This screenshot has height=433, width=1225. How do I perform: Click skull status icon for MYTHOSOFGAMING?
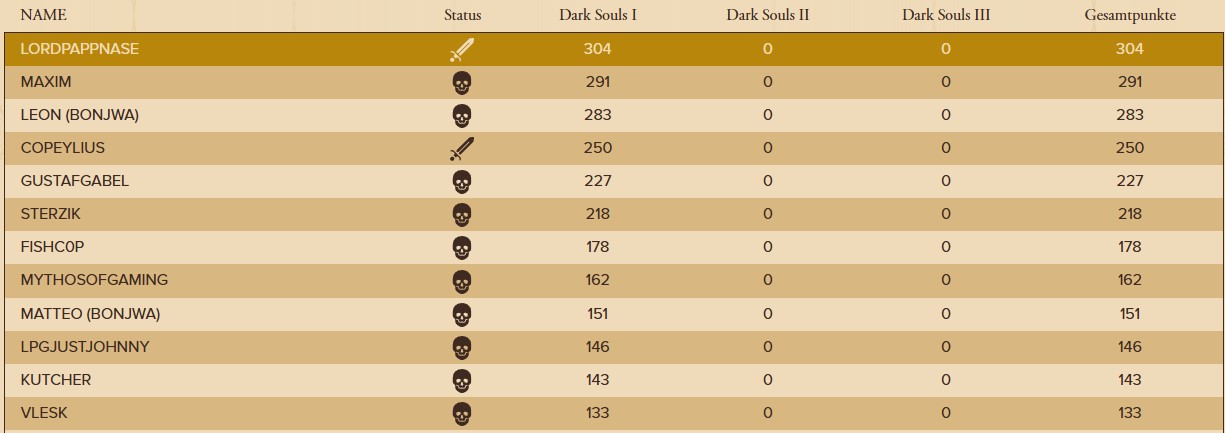[x=461, y=280]
